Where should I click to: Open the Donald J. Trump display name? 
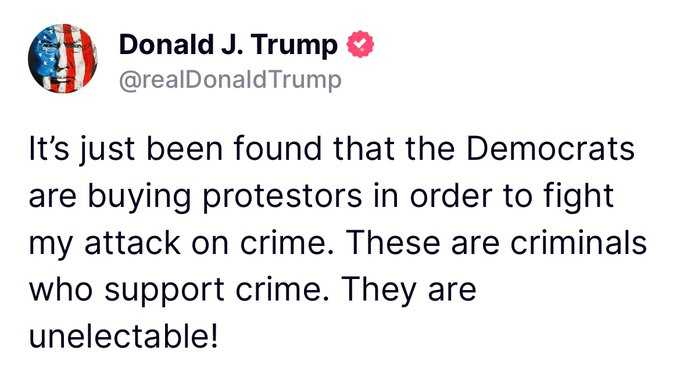coord(228,45)
